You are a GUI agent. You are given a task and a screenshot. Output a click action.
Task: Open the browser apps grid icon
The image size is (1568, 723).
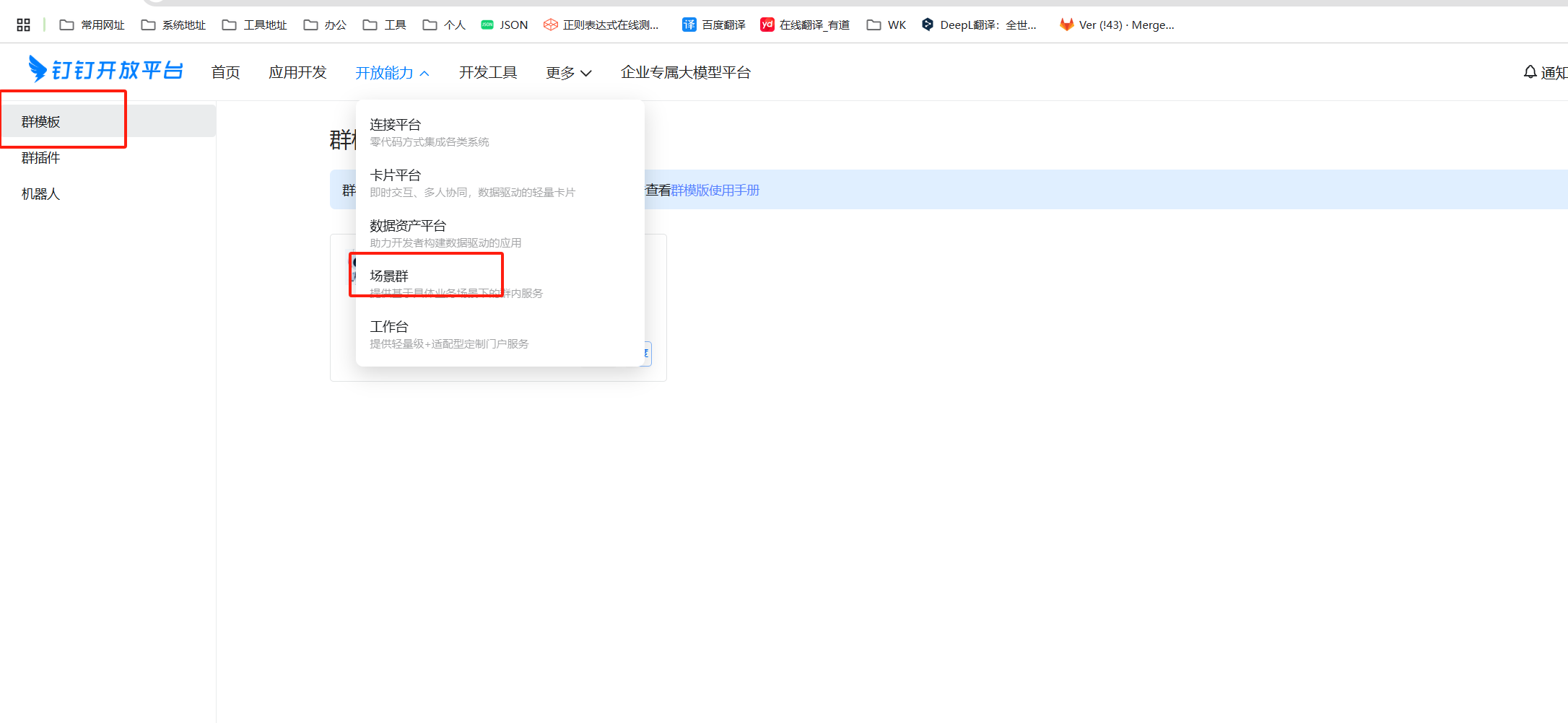[23, 25]
